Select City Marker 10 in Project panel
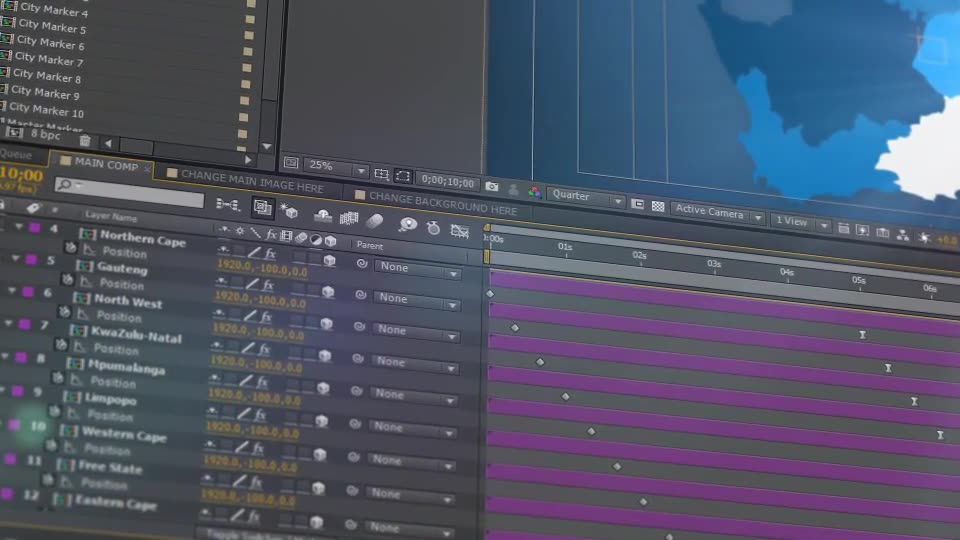This screenshot has width=960, height=540. [46, 110]
